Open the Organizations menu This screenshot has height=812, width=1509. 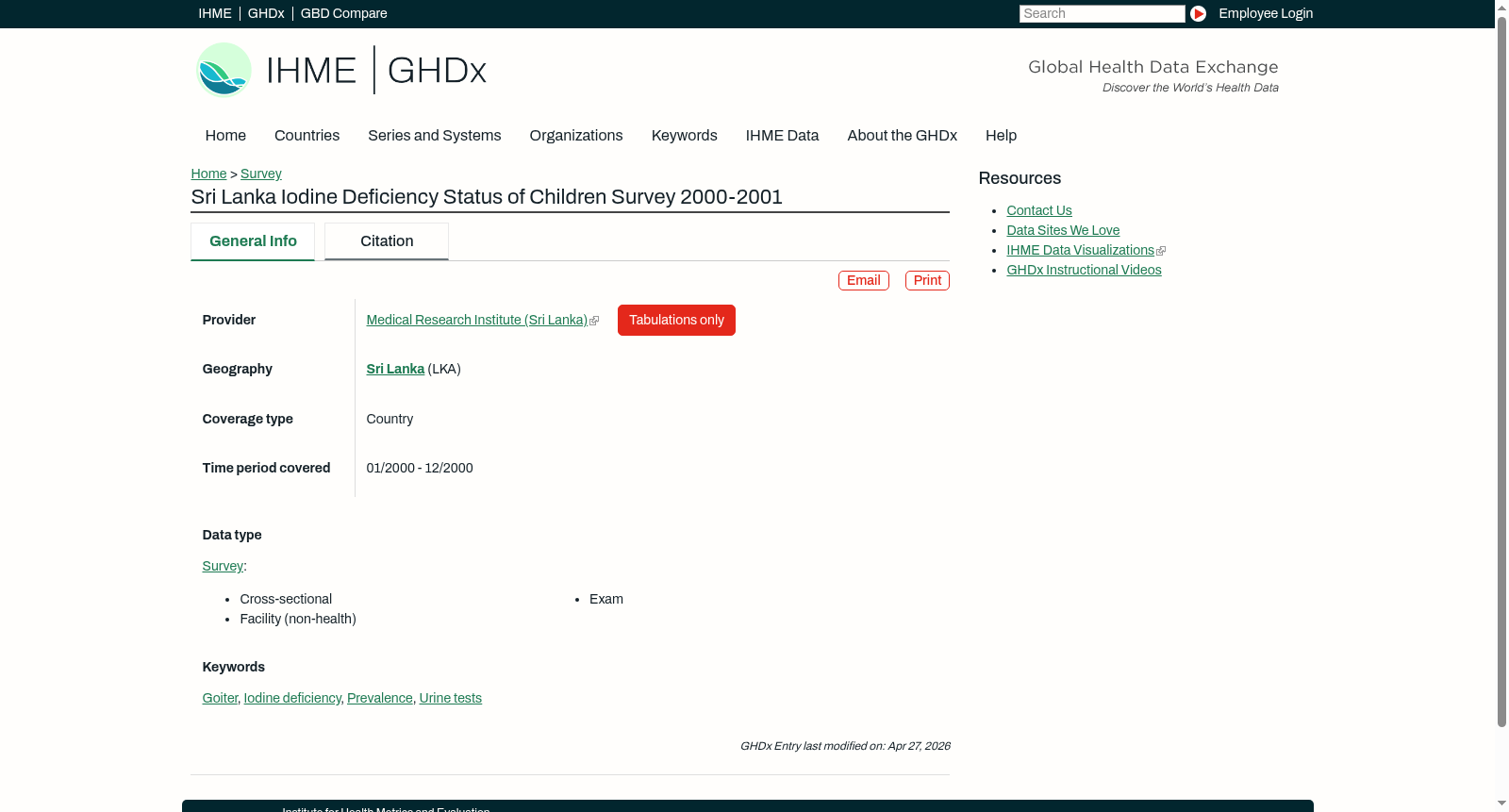coord(576,135)
